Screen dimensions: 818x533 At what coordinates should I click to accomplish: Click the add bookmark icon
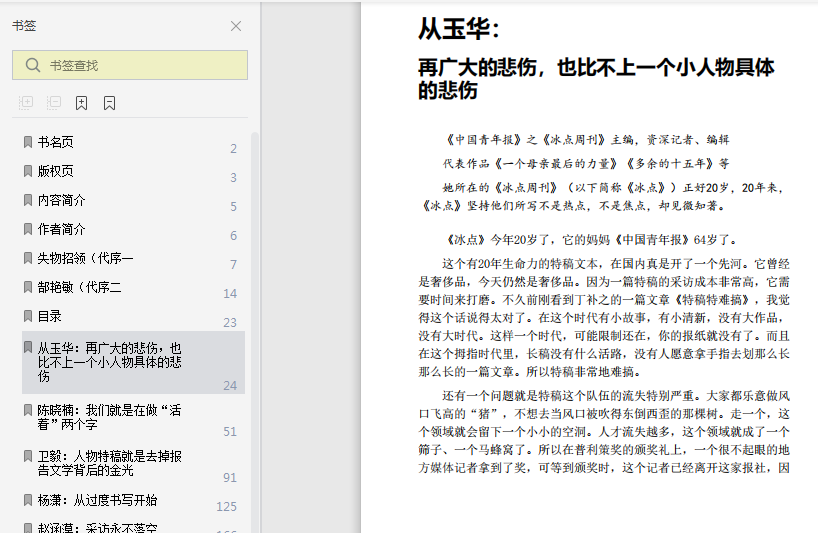81,103
